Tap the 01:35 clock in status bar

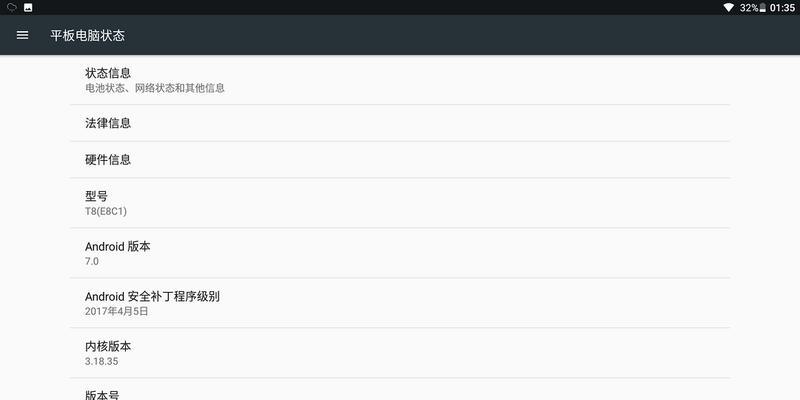pos(782,8)
